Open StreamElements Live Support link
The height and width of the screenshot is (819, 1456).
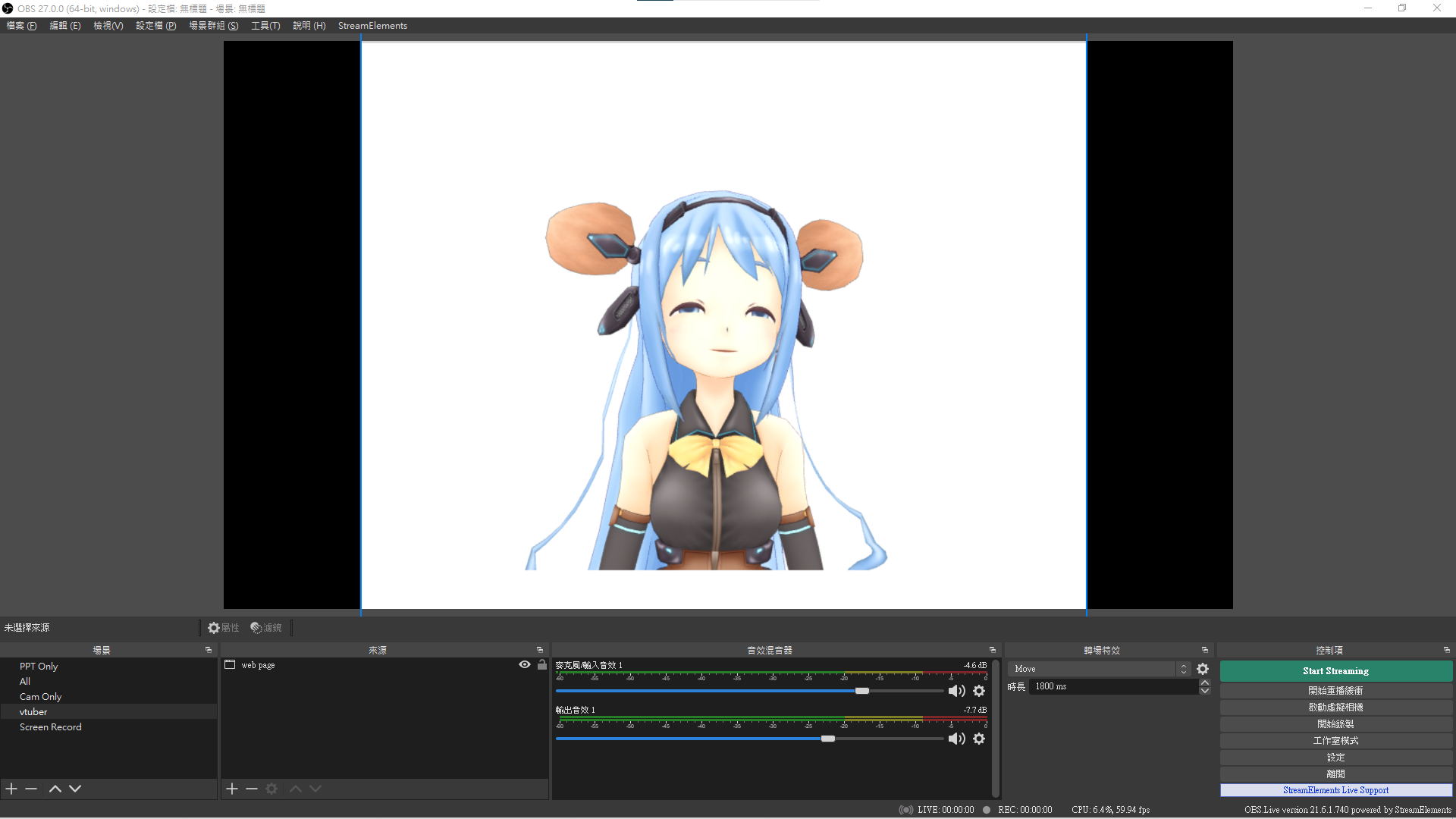coord(1335,790)
